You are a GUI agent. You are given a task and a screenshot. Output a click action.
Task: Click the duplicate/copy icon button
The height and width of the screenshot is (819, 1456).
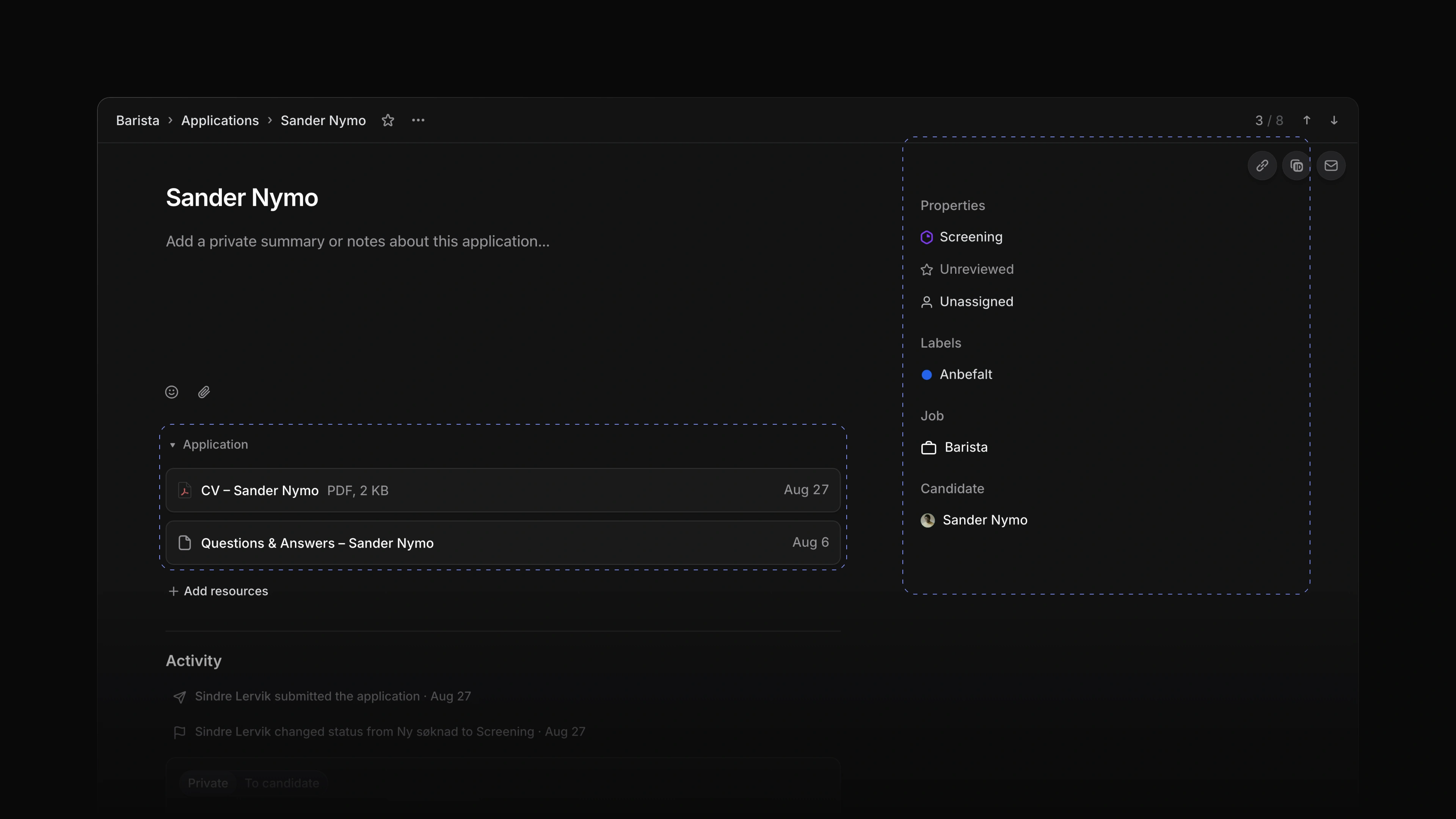pos(1297,166)
